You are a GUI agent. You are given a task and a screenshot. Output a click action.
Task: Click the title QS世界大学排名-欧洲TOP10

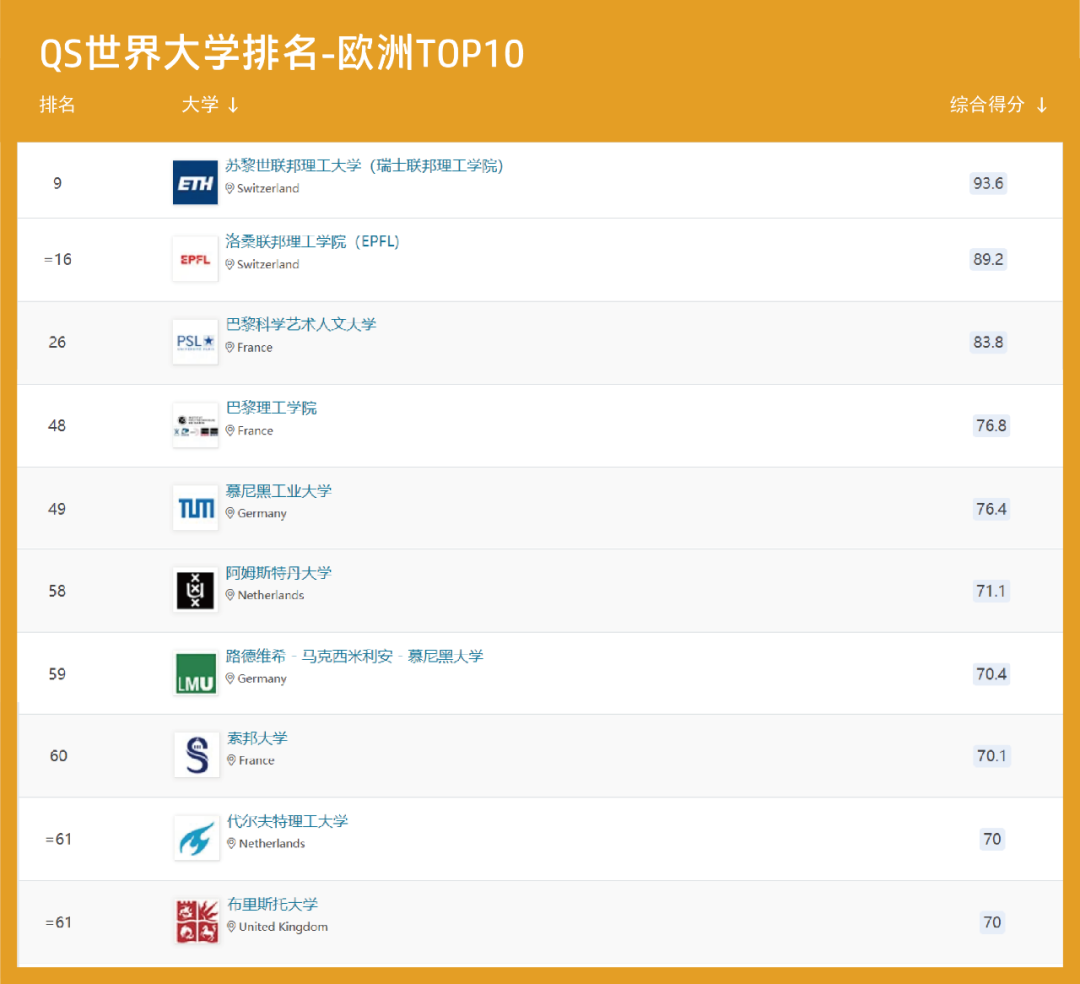click(282, 53)
